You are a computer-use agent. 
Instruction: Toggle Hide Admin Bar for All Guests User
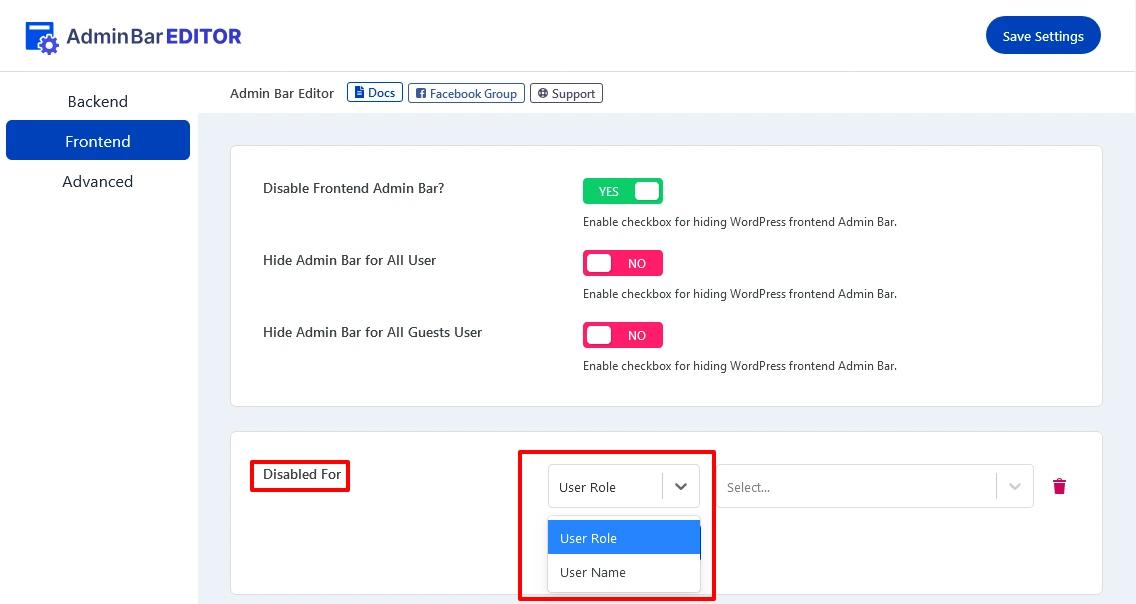(622, 335)
